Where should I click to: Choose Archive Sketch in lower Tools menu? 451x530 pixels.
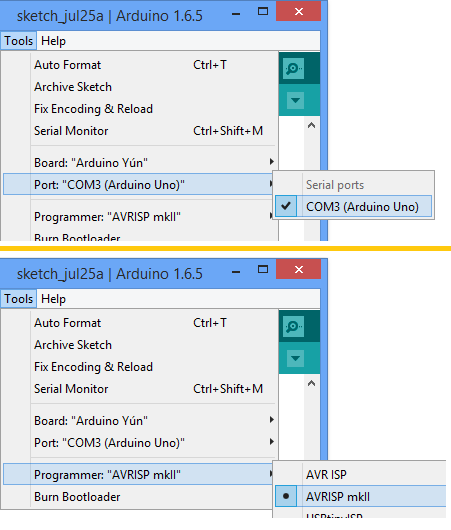(141, 345)
